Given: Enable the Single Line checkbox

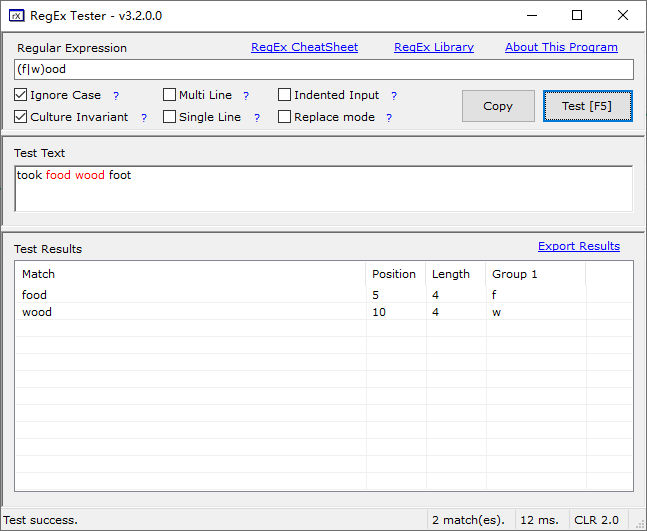Looking at the screenshot, I should tap(170, 117).
